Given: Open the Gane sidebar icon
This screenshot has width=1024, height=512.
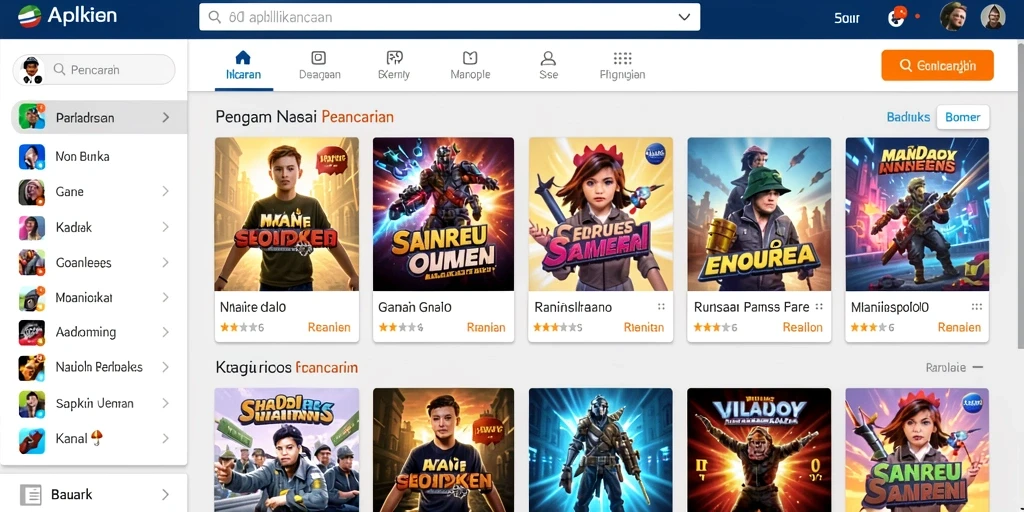Looking at the screenshot, I should (31, 192).
